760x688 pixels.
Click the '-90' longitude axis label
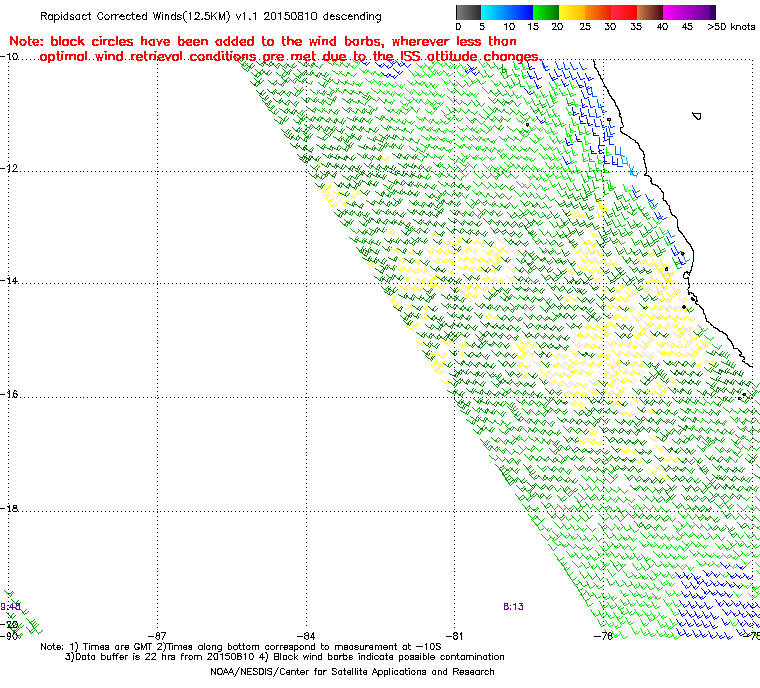coord(9,636)
